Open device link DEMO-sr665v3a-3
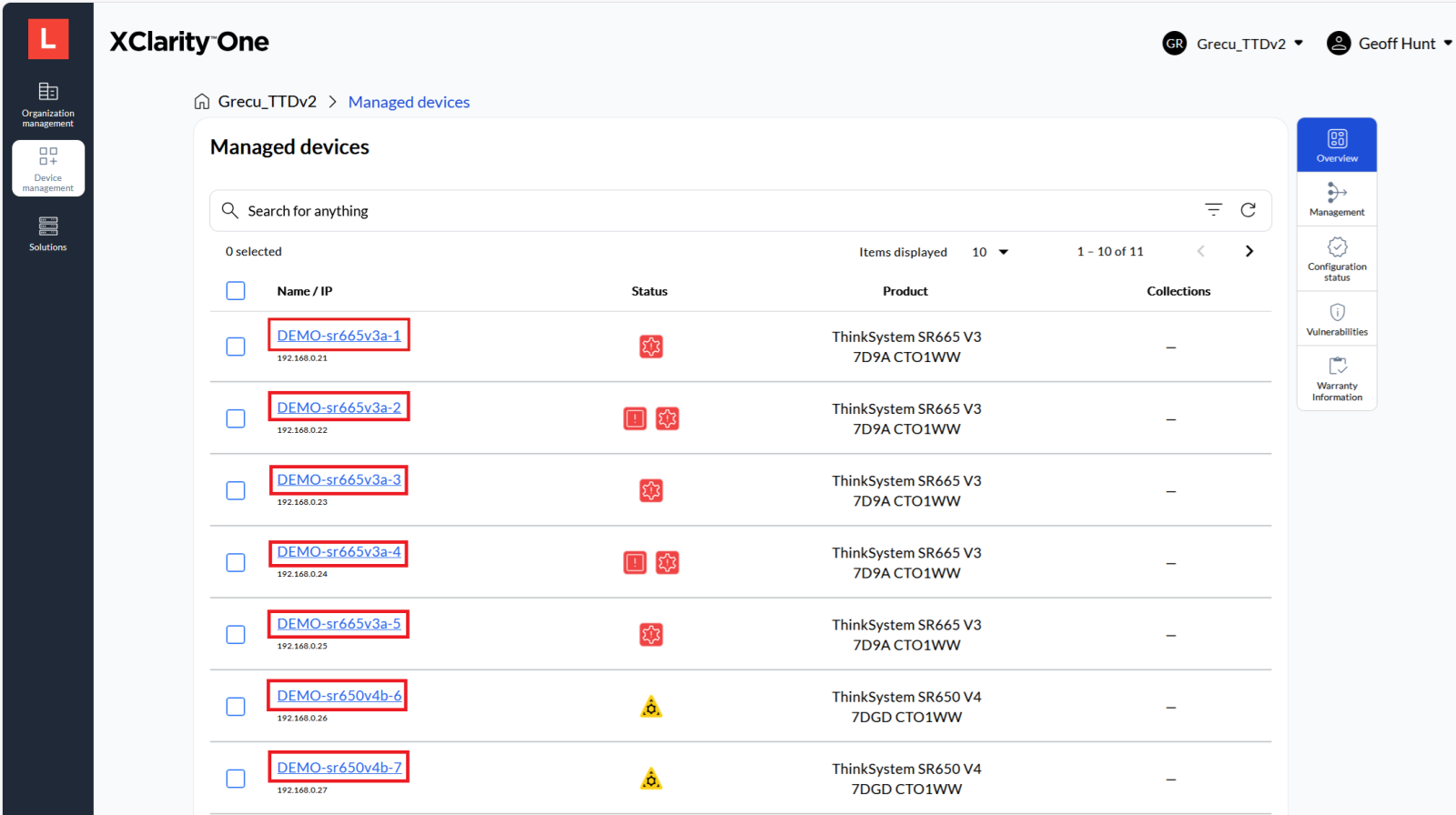 (x=339, y=479)
